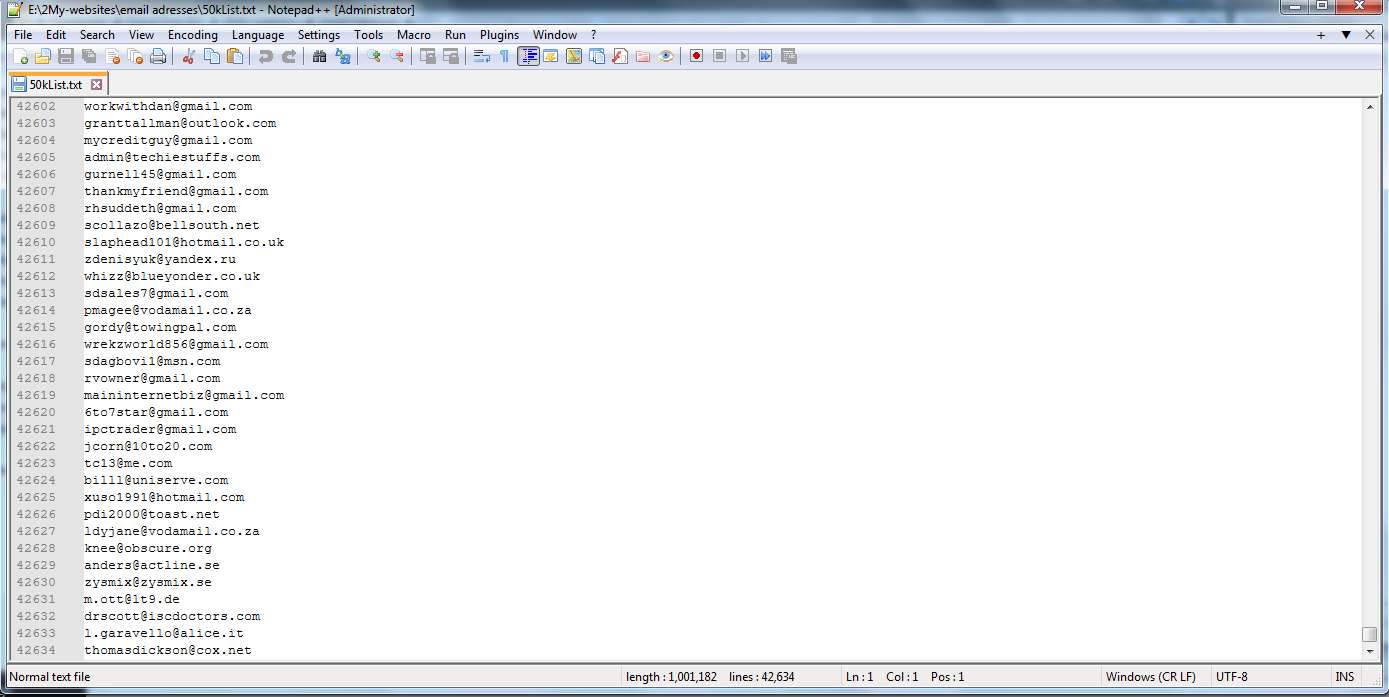Viewport: 1389px width, 697px height.
Task: Create a new document with New icon
Action: [20, 56]
